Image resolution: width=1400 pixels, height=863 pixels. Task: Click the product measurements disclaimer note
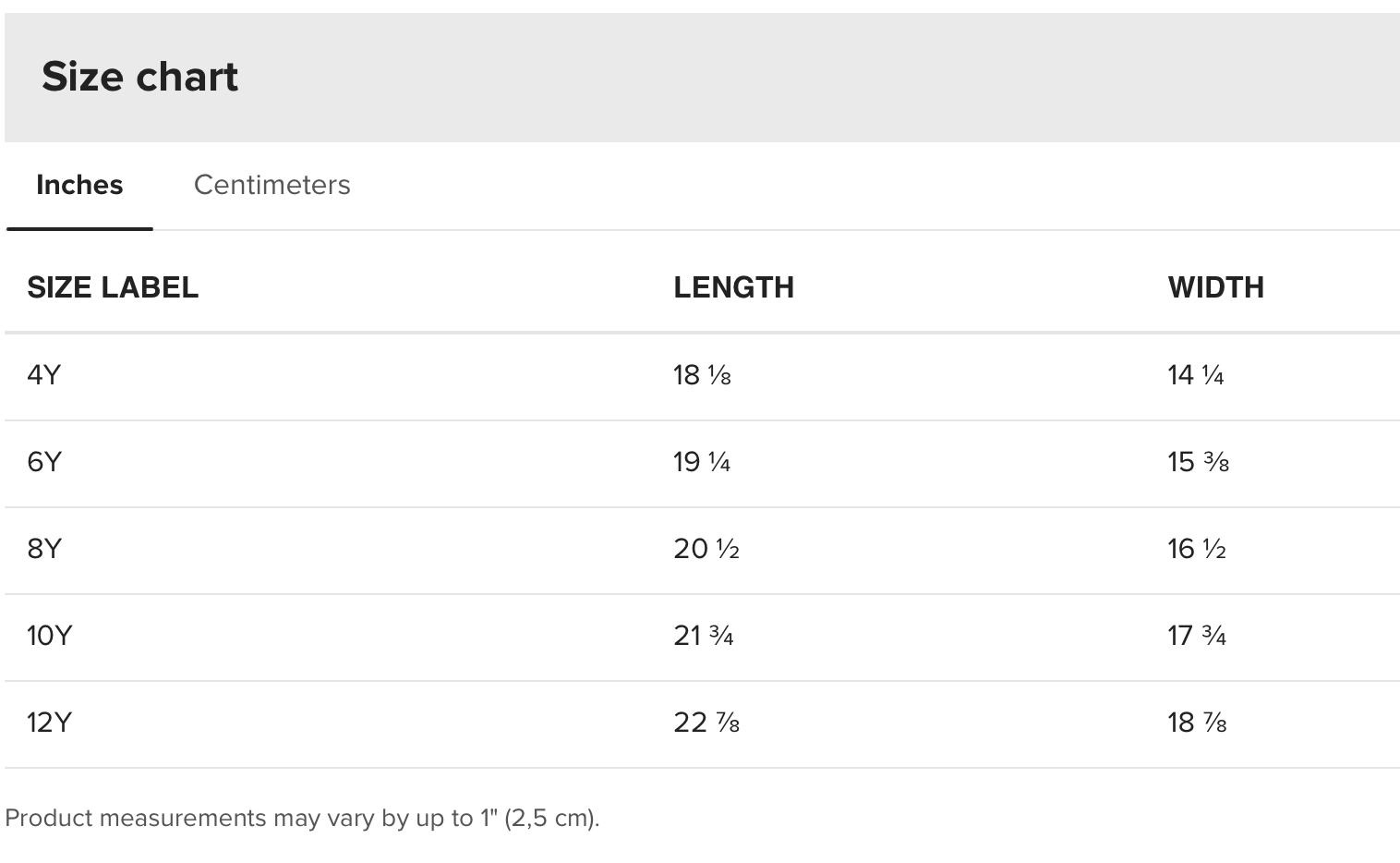(302, 819)
